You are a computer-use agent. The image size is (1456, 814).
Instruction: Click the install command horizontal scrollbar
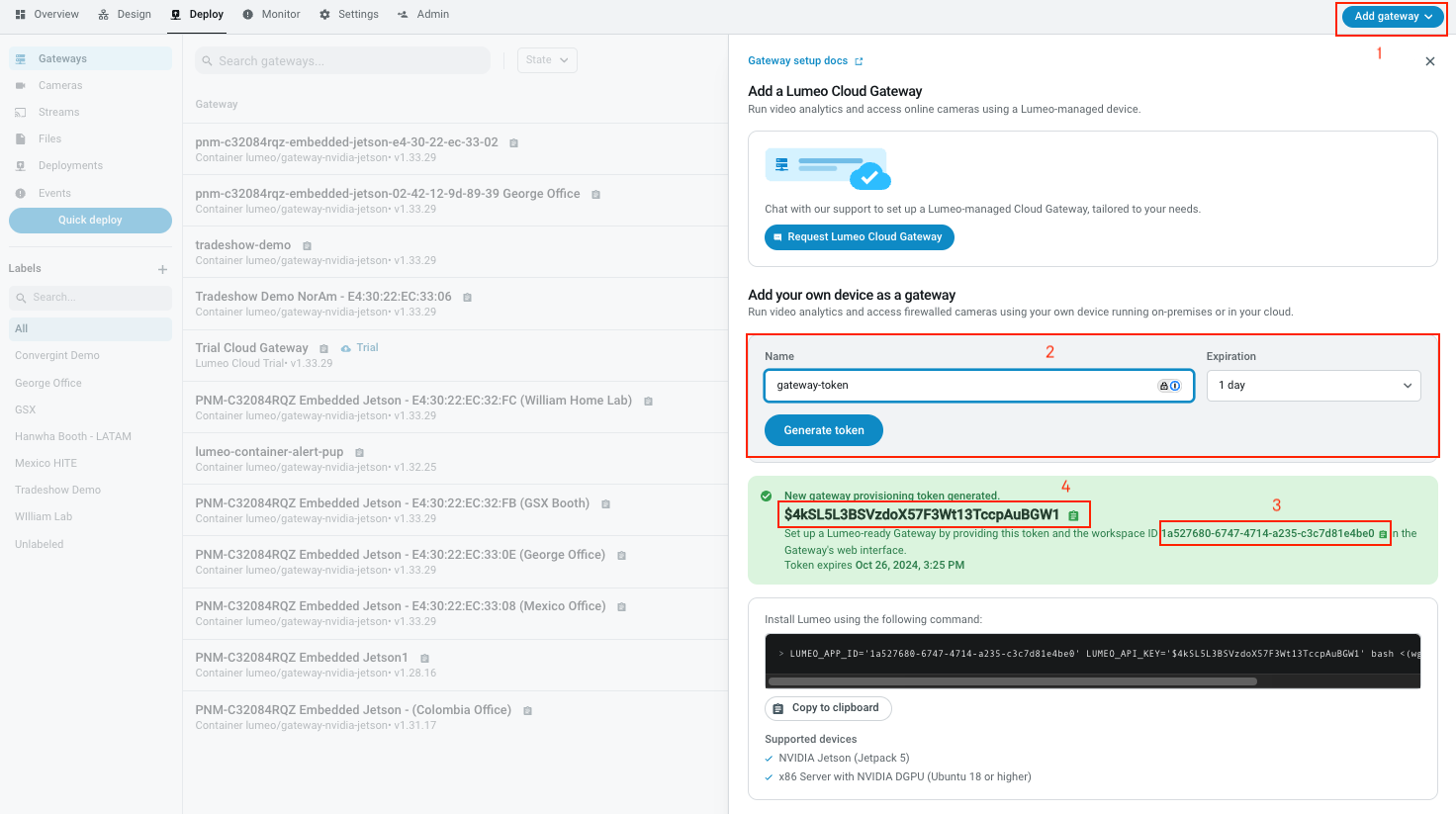click(1012, 681)
